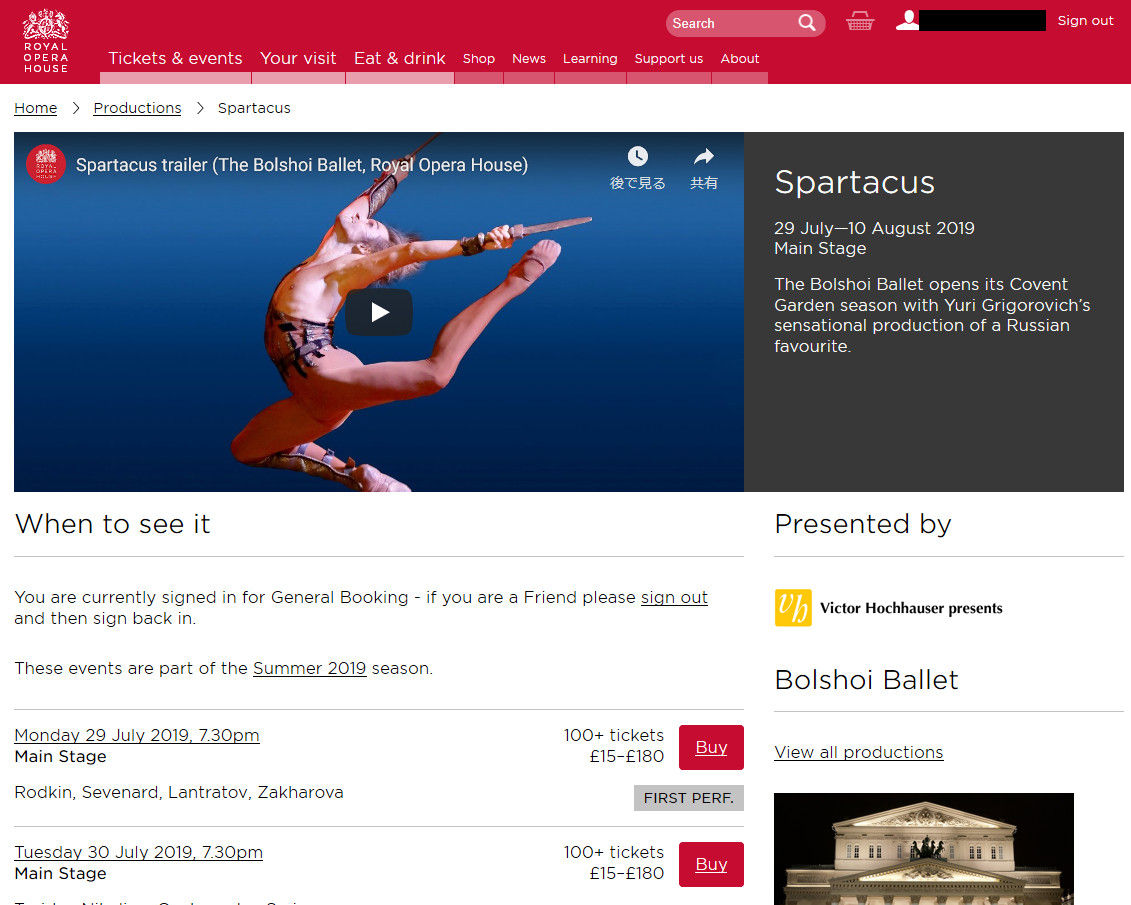Viewport: 1131px width, 905px height.
Task: Click the Victor Hochhauser yellow logo
Action: pos(793,607)
